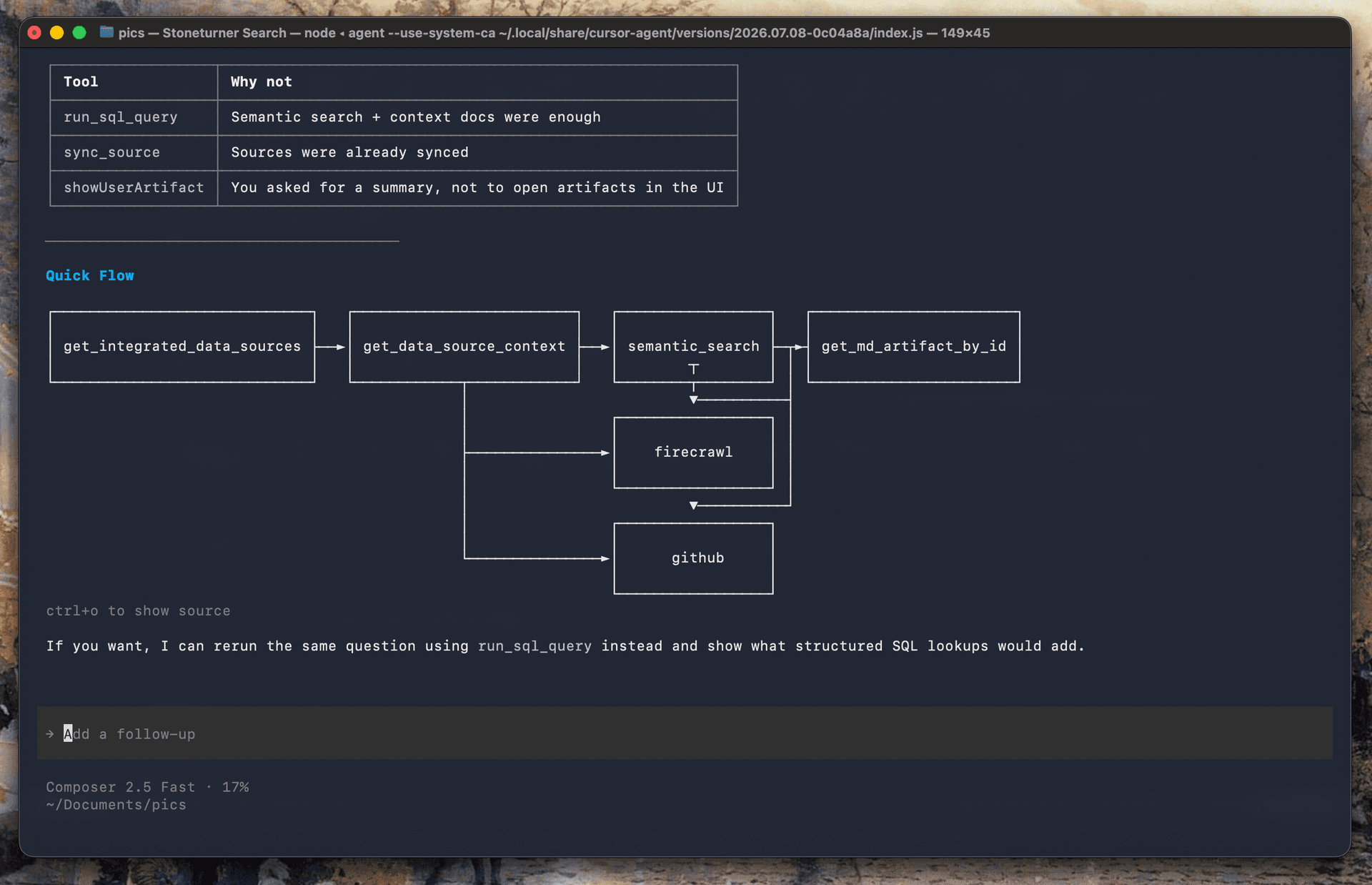The image size is (1372, 885).
Task: Click the 'Why not' table header
Action: click(x=262, y=82)
